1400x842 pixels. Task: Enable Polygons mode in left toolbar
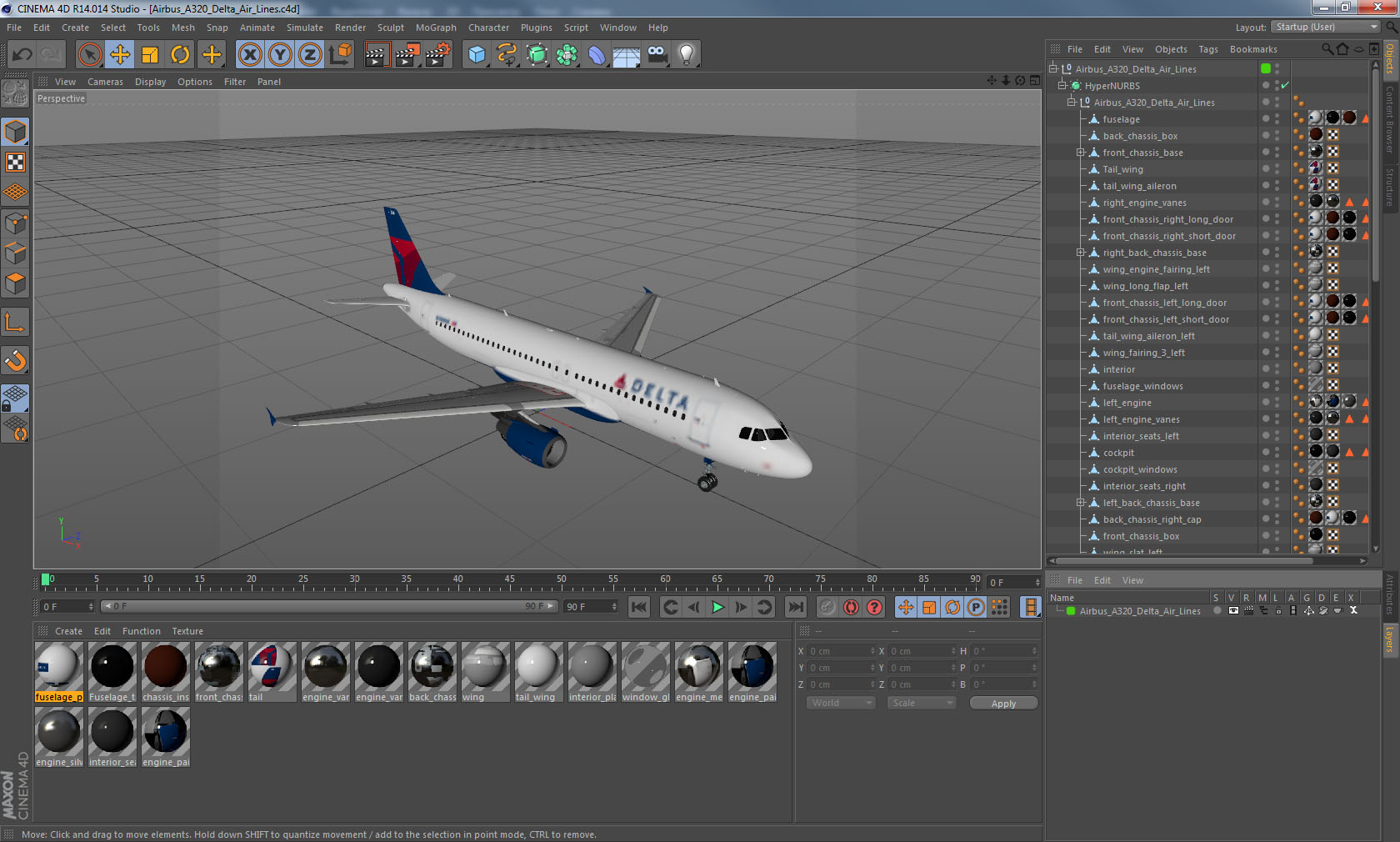click(16, 283)
